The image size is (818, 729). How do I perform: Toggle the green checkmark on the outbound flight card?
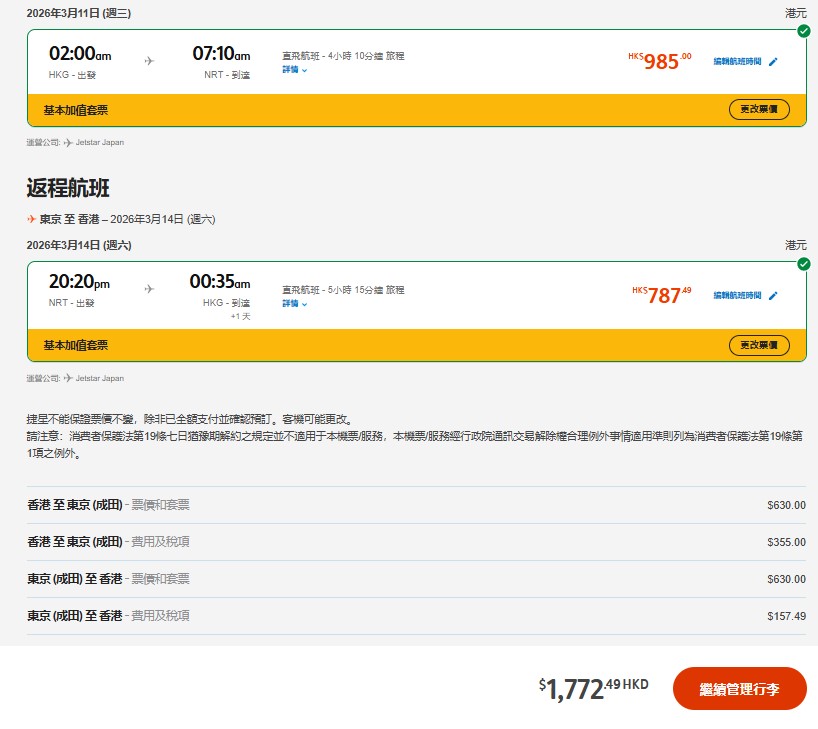click(x=805, y=31)
